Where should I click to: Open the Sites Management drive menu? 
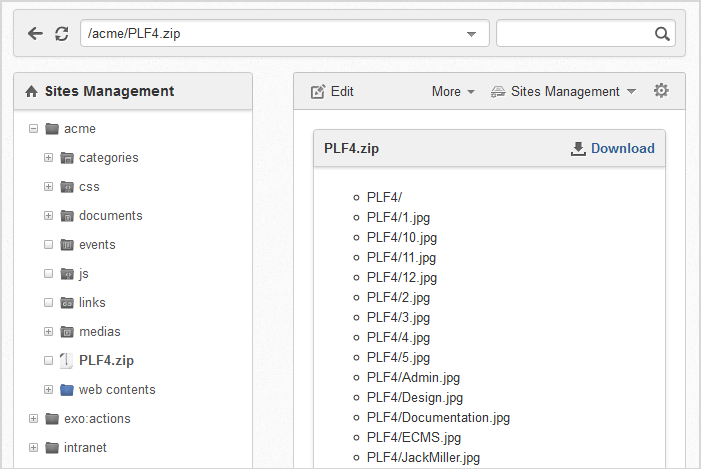[x=563, y=92]
